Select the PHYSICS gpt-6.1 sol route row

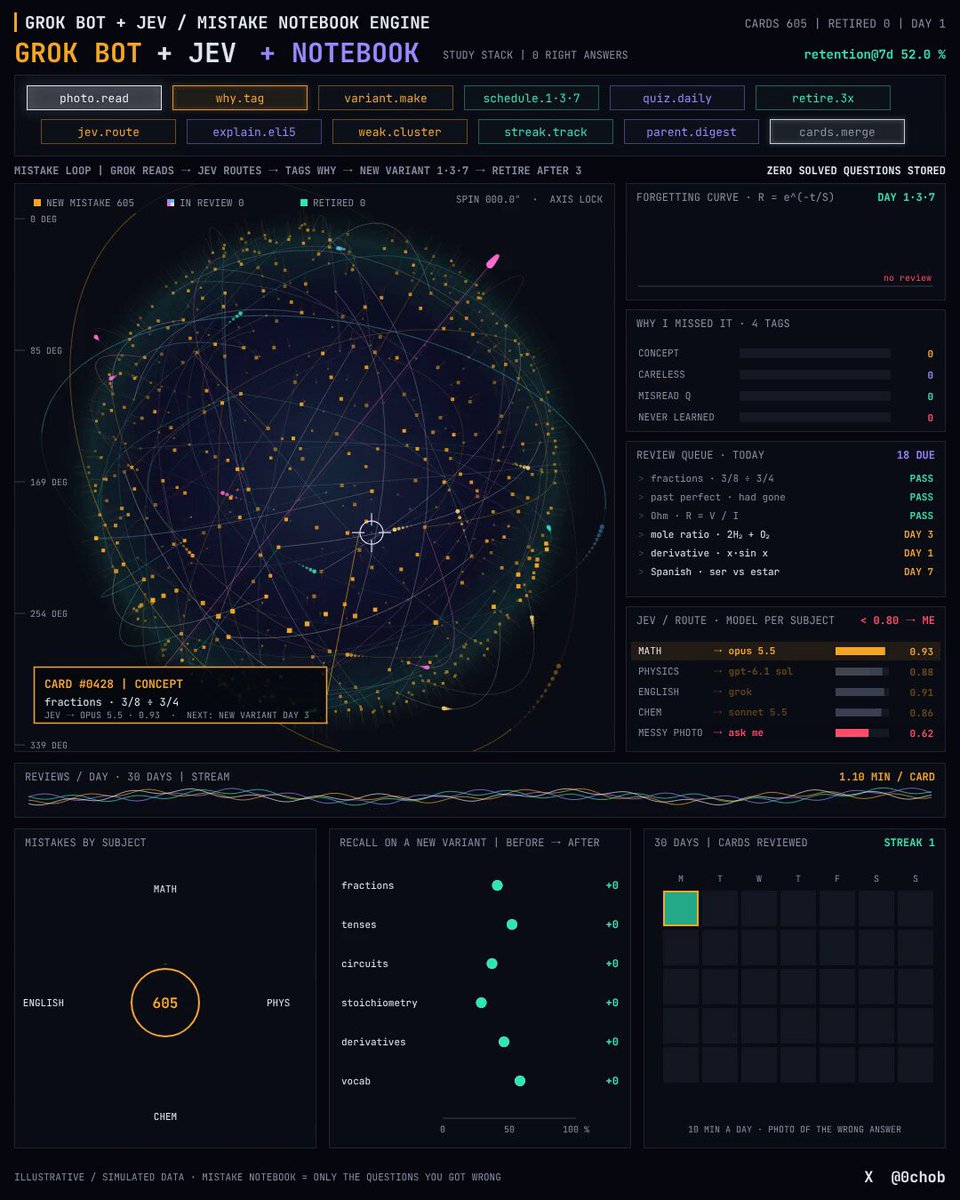785,672
